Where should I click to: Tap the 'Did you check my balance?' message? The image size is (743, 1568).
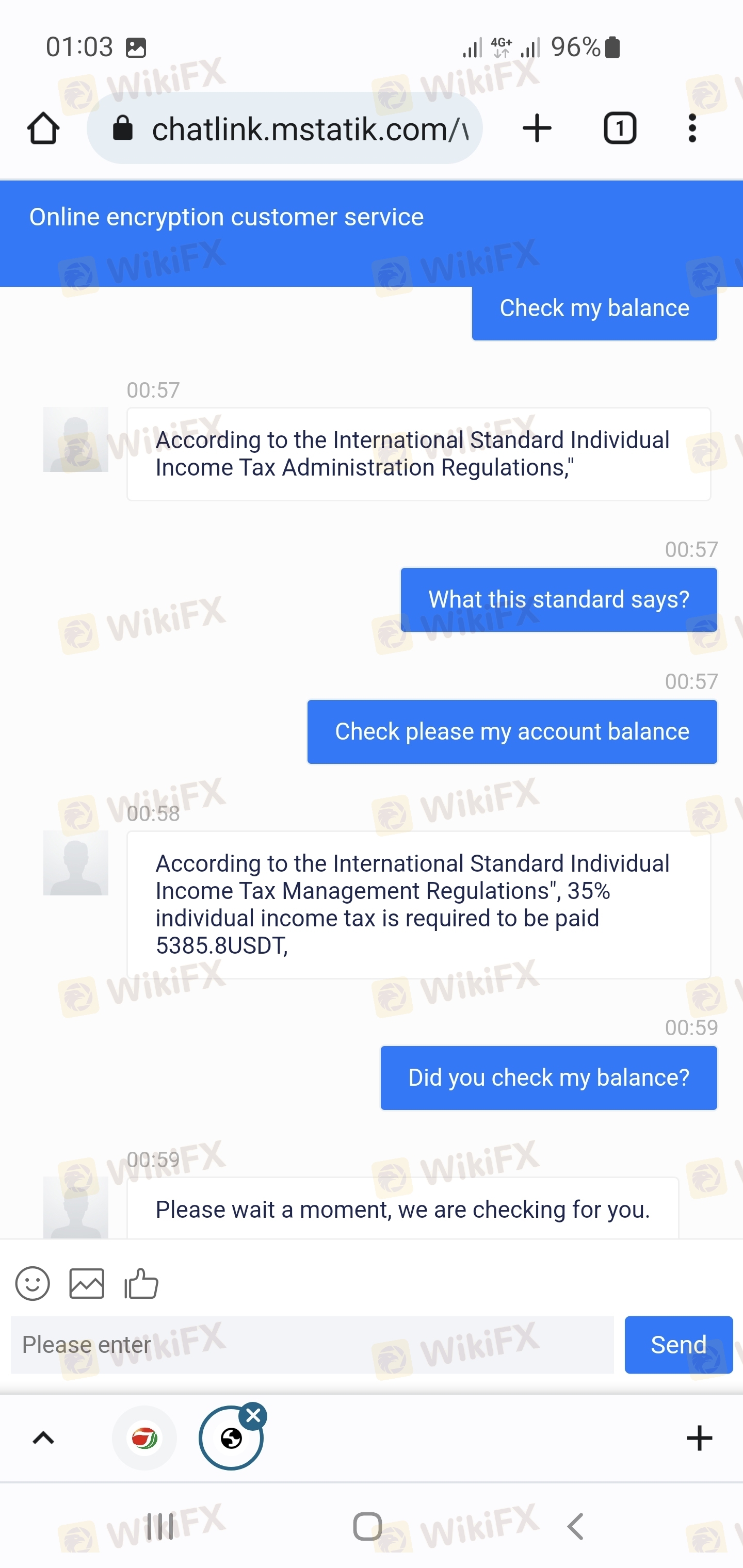548,1077
